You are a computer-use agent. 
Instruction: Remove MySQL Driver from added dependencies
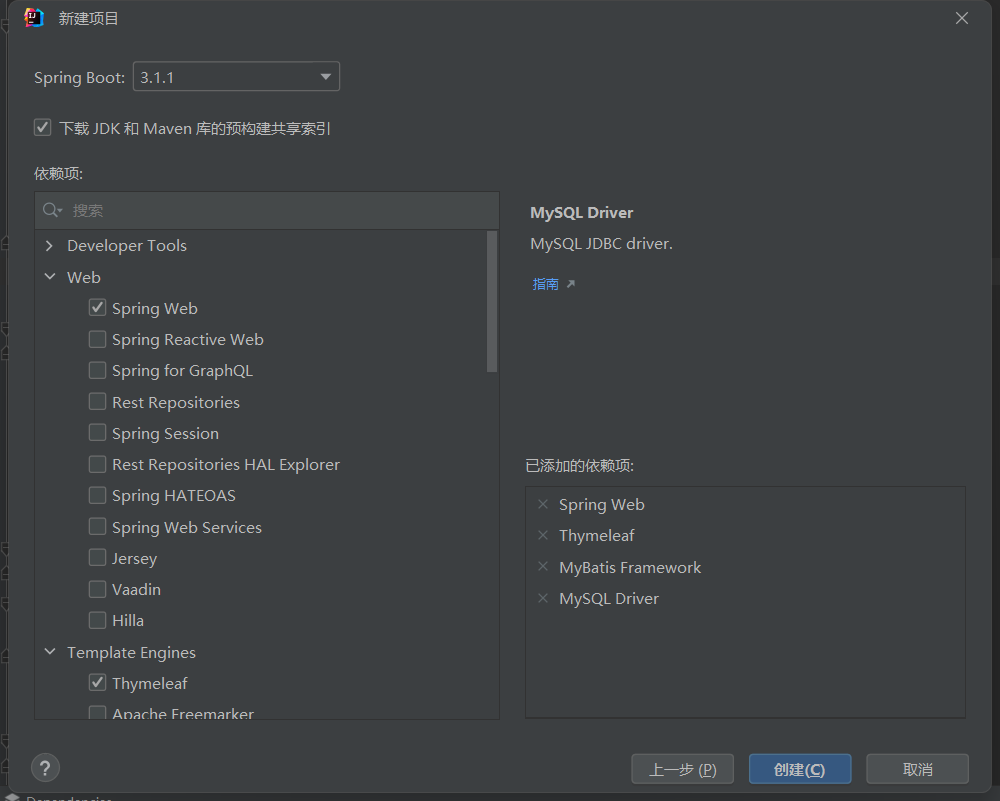click(543, 598)
